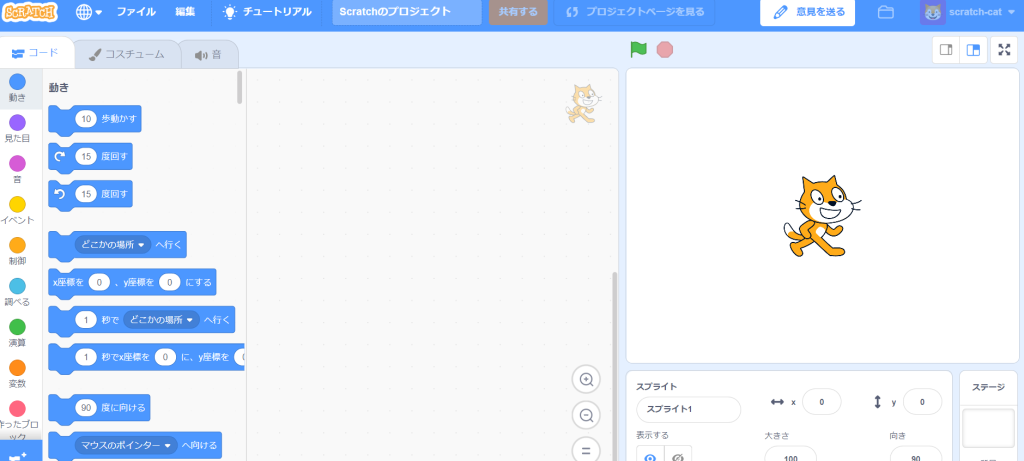Image resolution: width=1024 pixels, height=461 pixels.
Task: Stop project with the red stop icon
Action: coord(665,50)
